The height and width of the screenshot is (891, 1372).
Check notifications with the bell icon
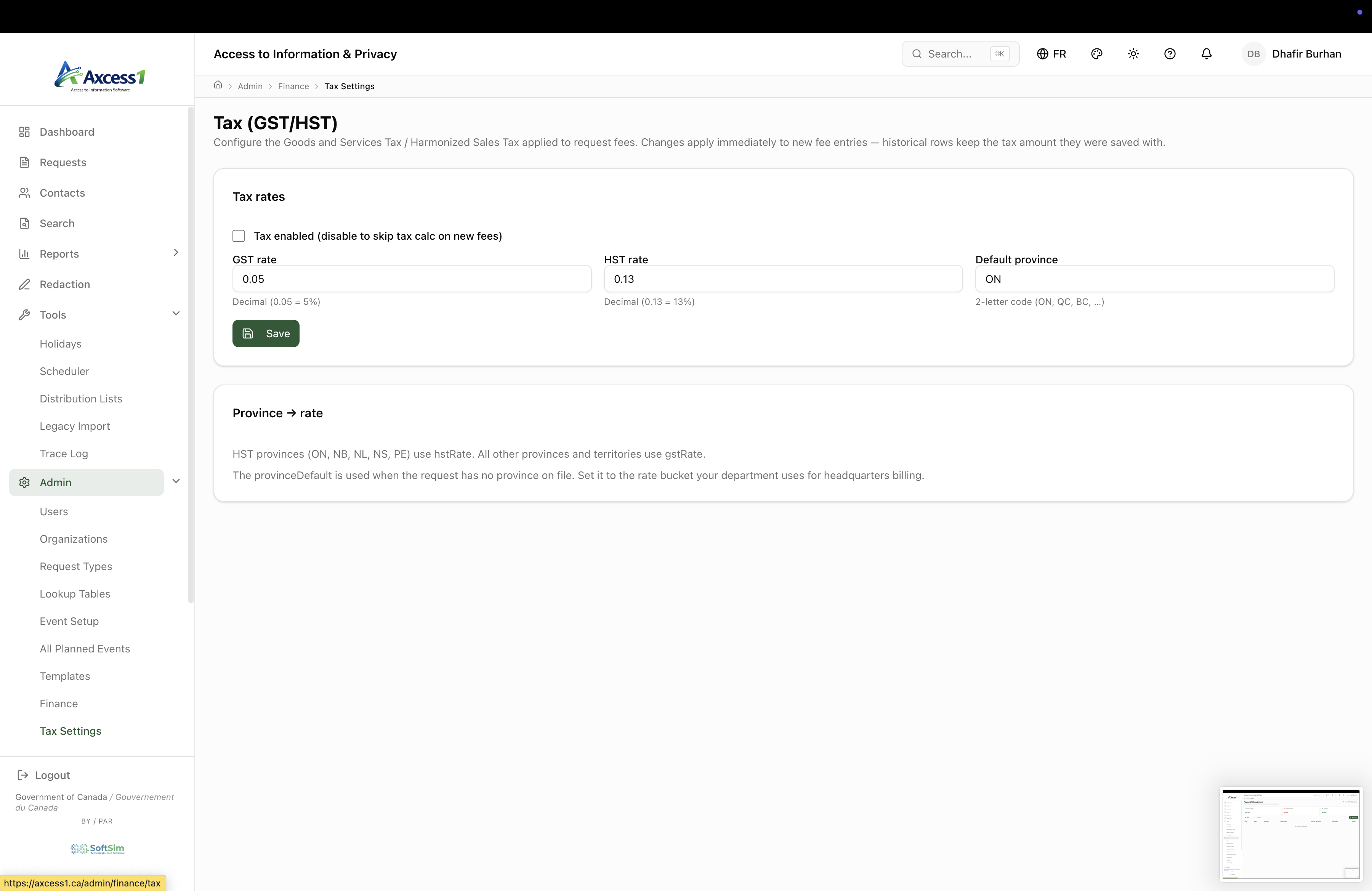[x=1206, y=54]
